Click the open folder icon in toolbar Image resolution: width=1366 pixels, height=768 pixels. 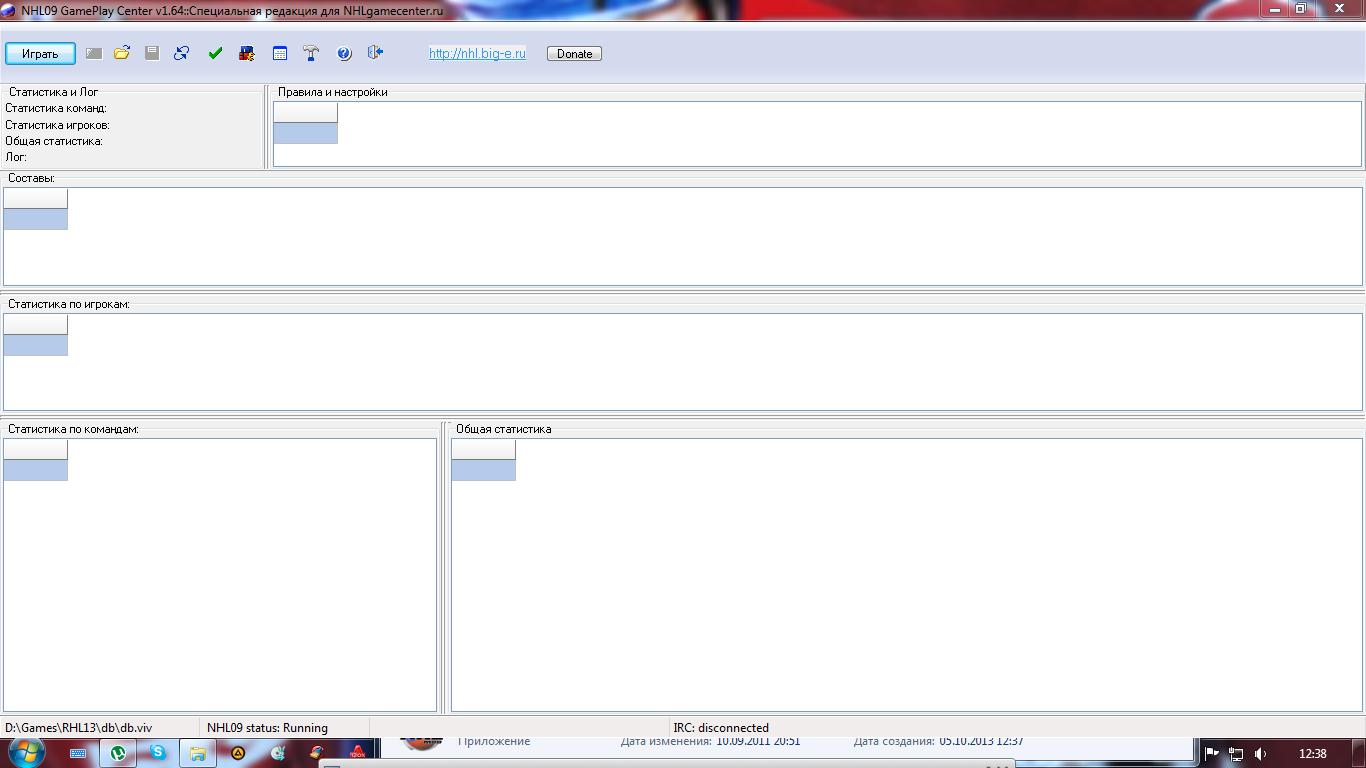pyautogui.click(x=122, y=53)
